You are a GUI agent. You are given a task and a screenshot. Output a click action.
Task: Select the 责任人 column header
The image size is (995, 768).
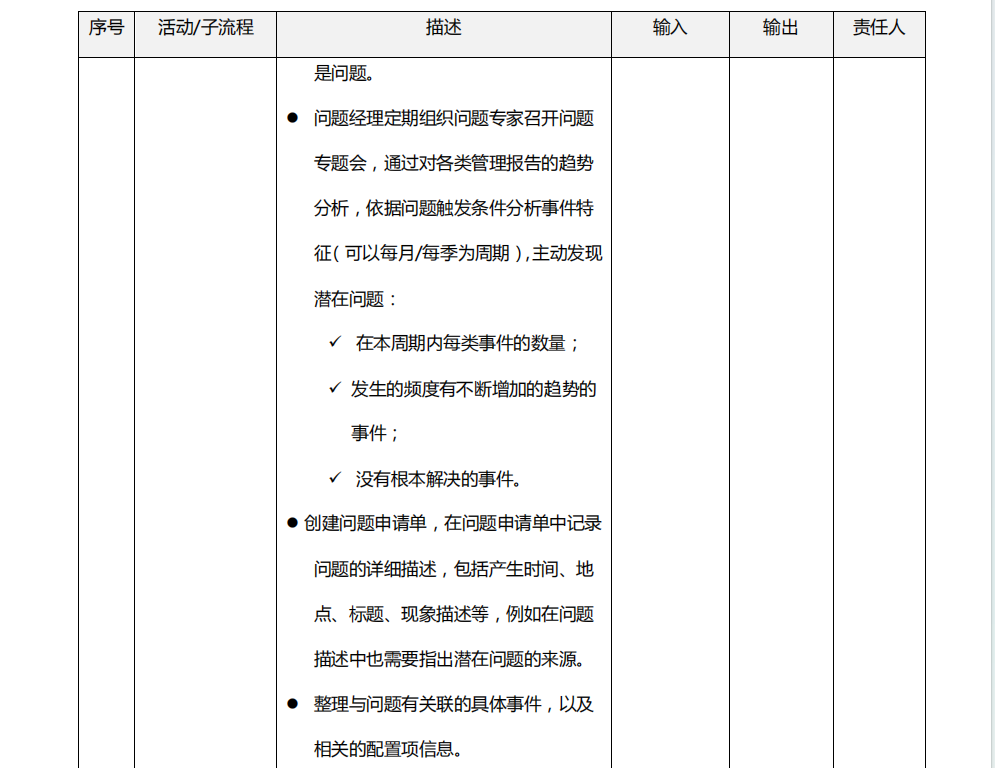coord(879,28)
